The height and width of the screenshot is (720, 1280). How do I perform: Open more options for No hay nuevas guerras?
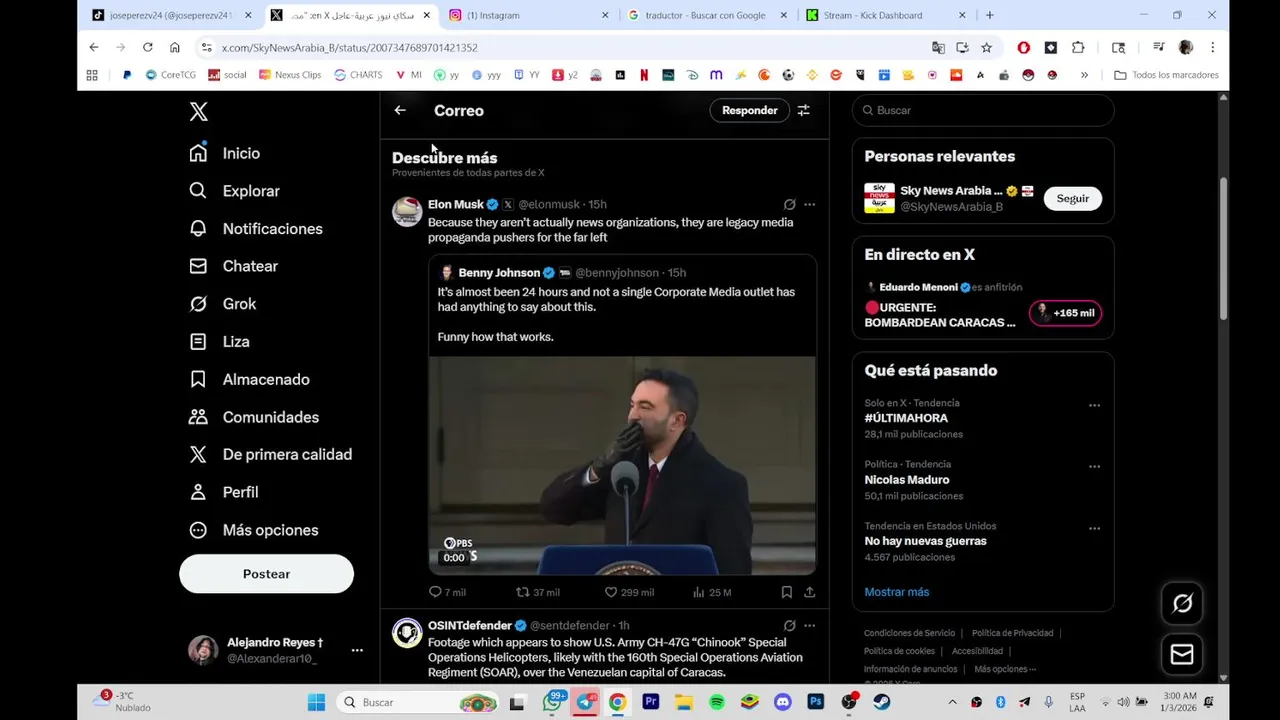tap(1094, 529)
